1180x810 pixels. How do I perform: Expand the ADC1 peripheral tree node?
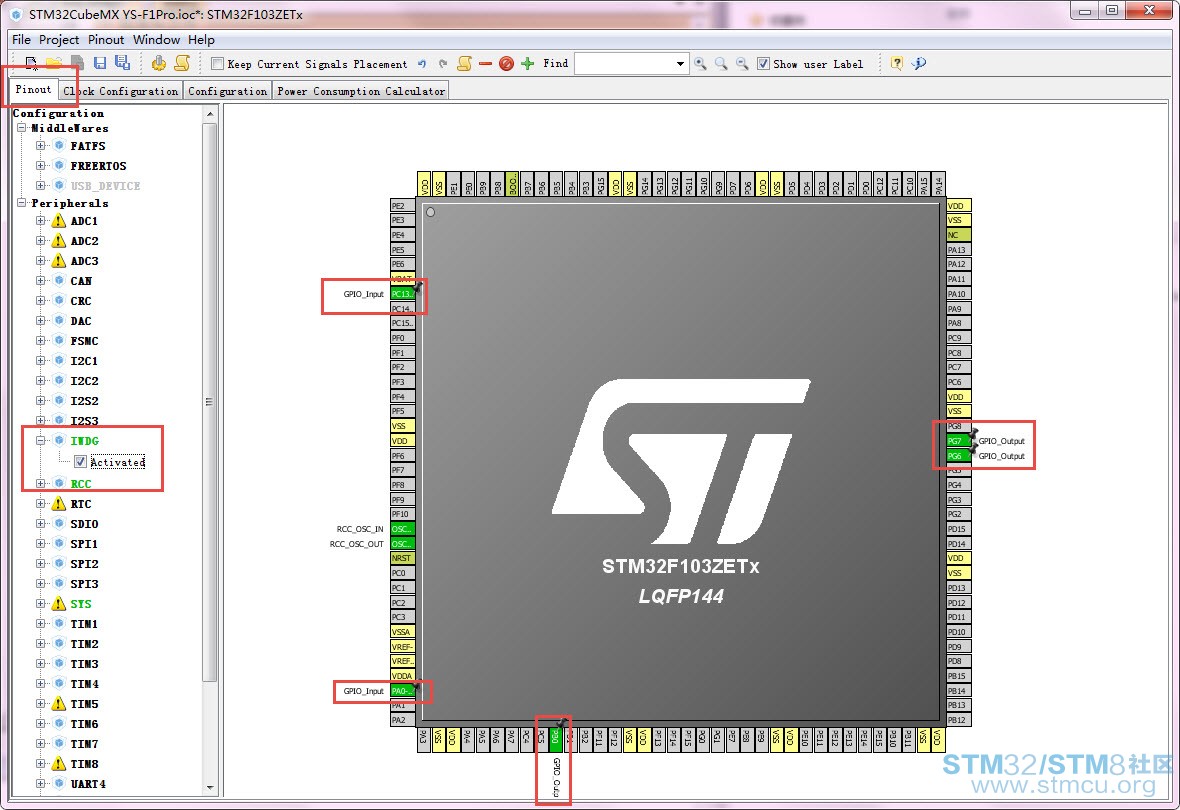click(x=41, y=221)
